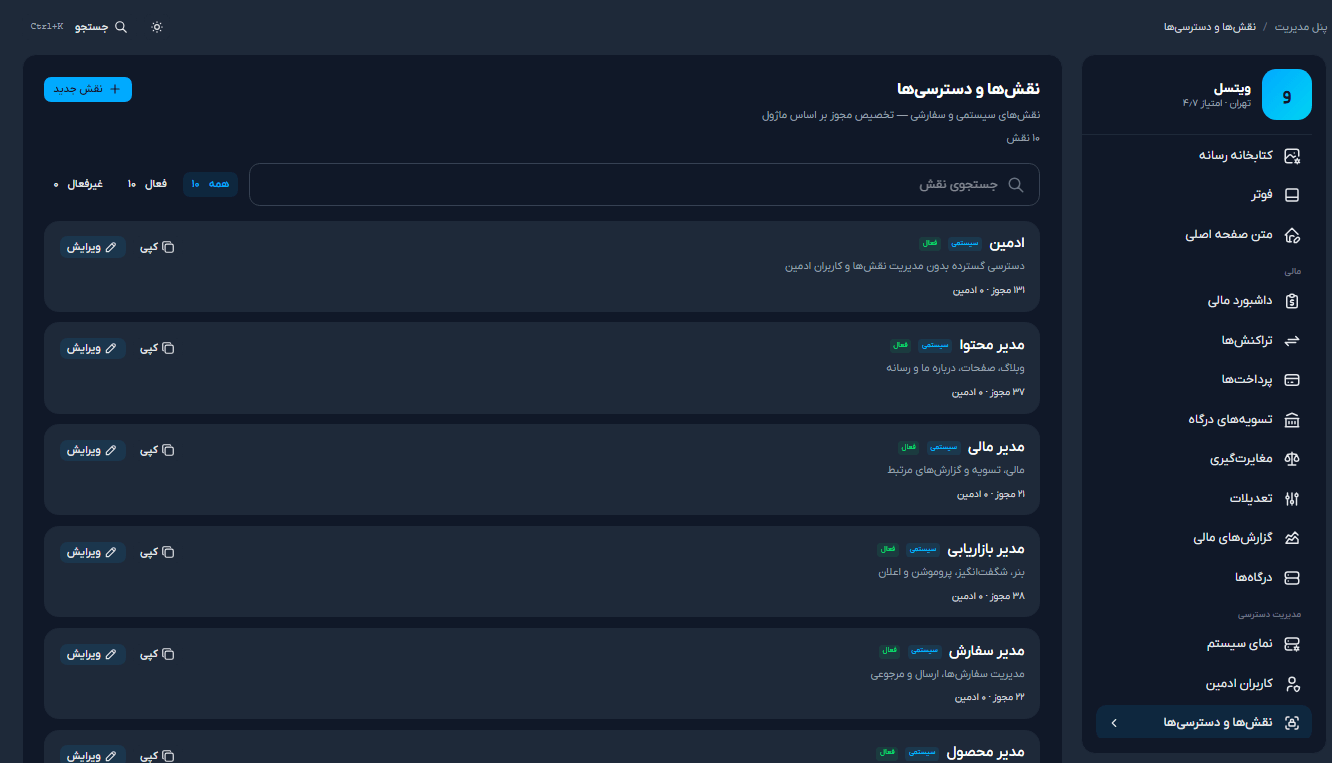Click the role search input field
The height and width of the screenshot is (763, 1332).
[x=644, y=184]
